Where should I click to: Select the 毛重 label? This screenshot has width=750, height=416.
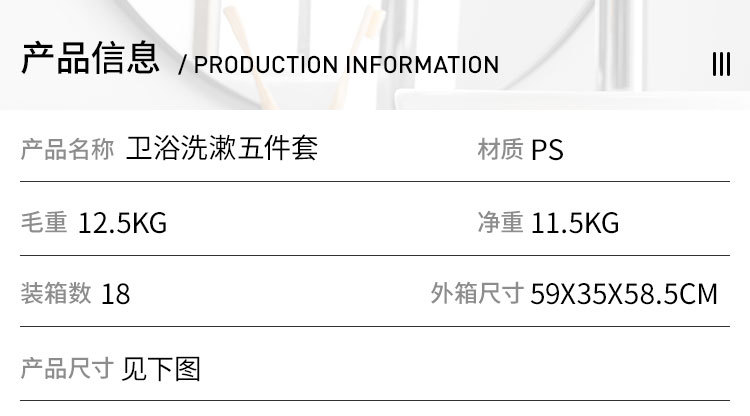[43, 222]
